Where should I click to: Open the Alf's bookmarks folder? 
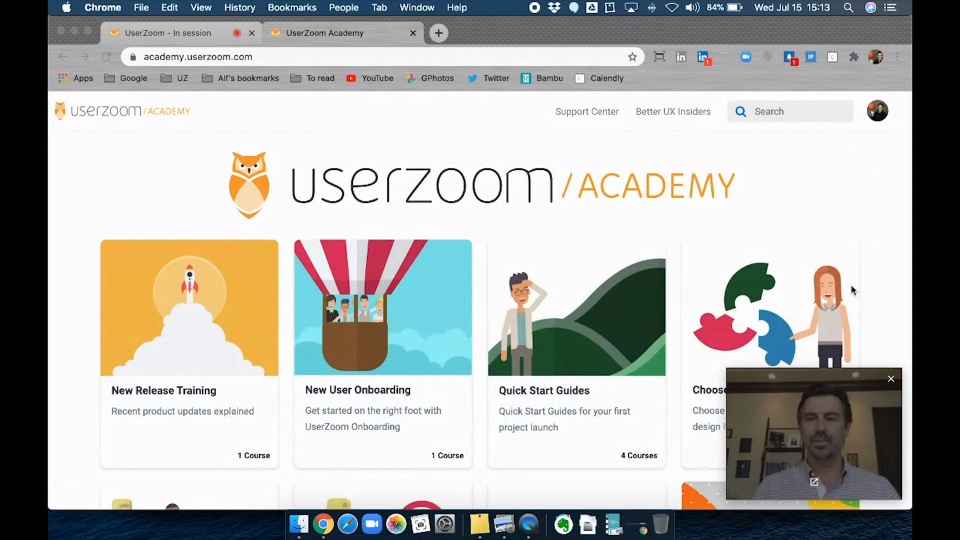point(240,78)
